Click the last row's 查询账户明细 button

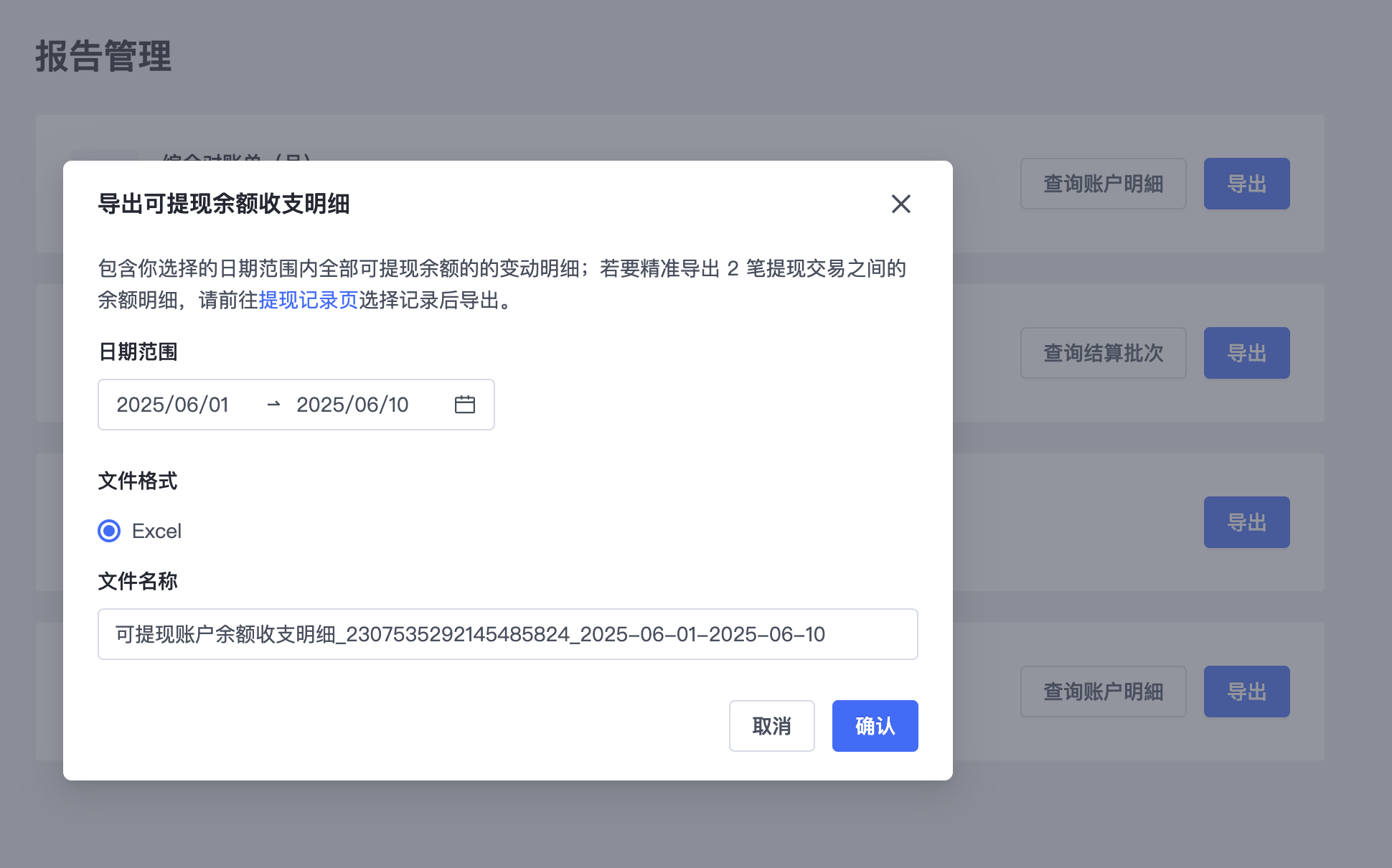pos(1104,692)
